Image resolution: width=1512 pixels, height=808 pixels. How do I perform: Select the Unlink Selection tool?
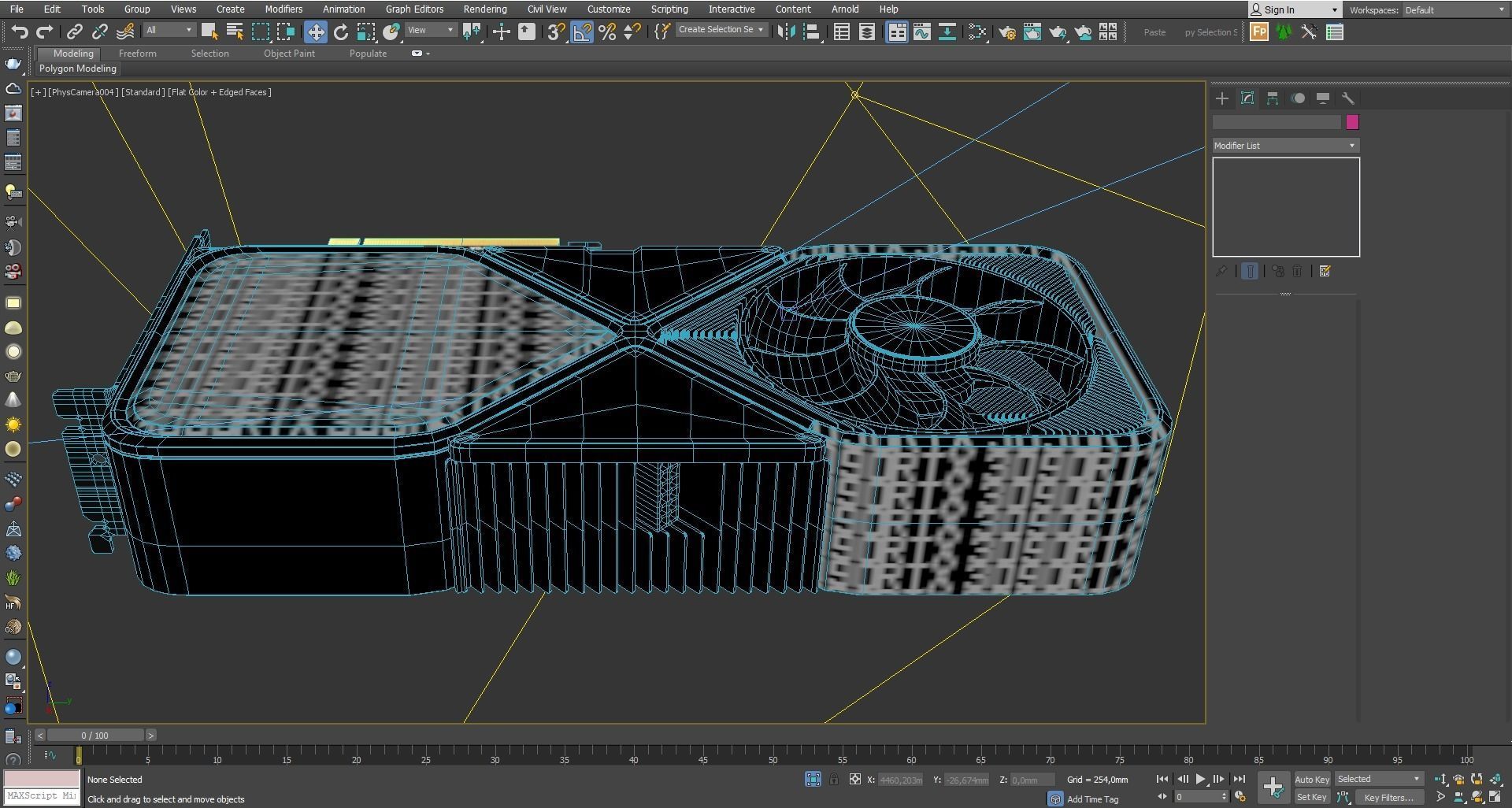pyautogui.click(x=100, y=32)
